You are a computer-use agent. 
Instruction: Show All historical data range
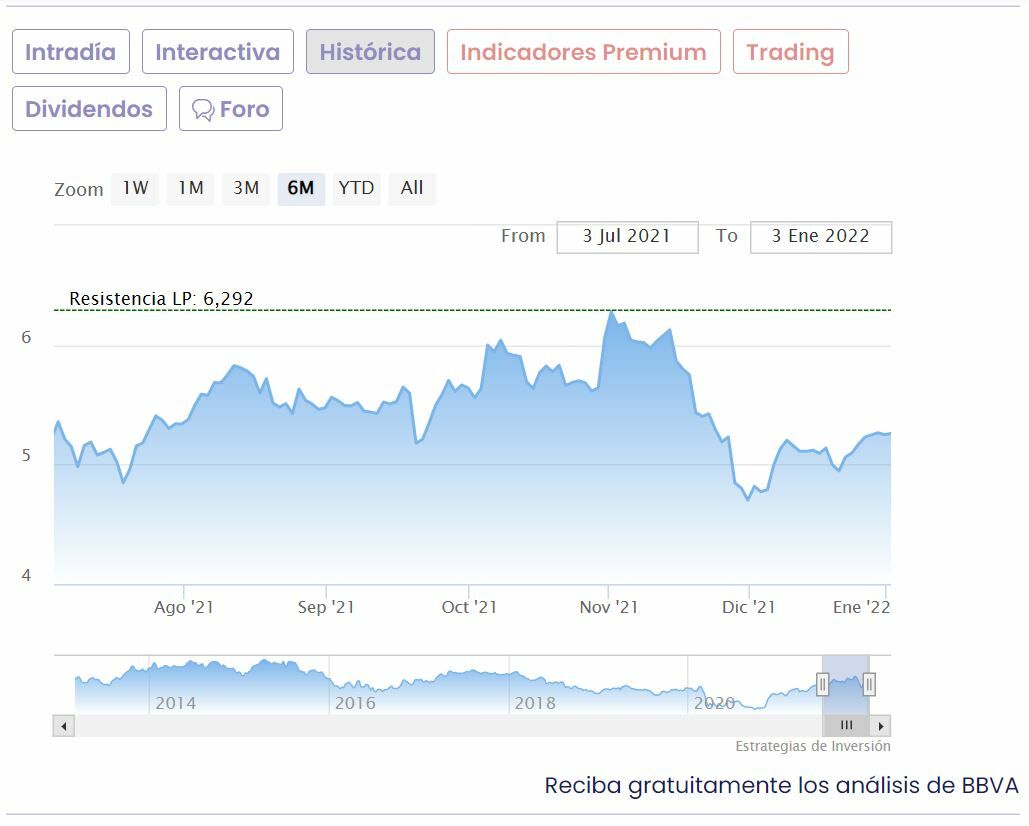412,188
